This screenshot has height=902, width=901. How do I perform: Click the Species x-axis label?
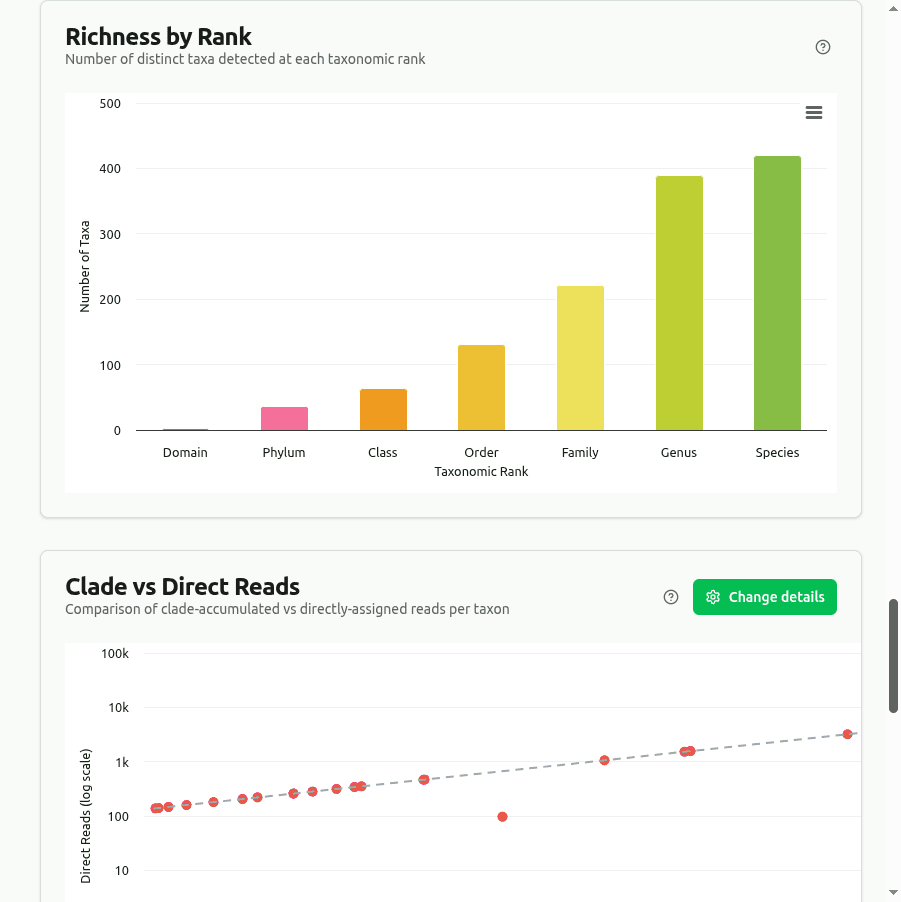[x=777, y=453]
